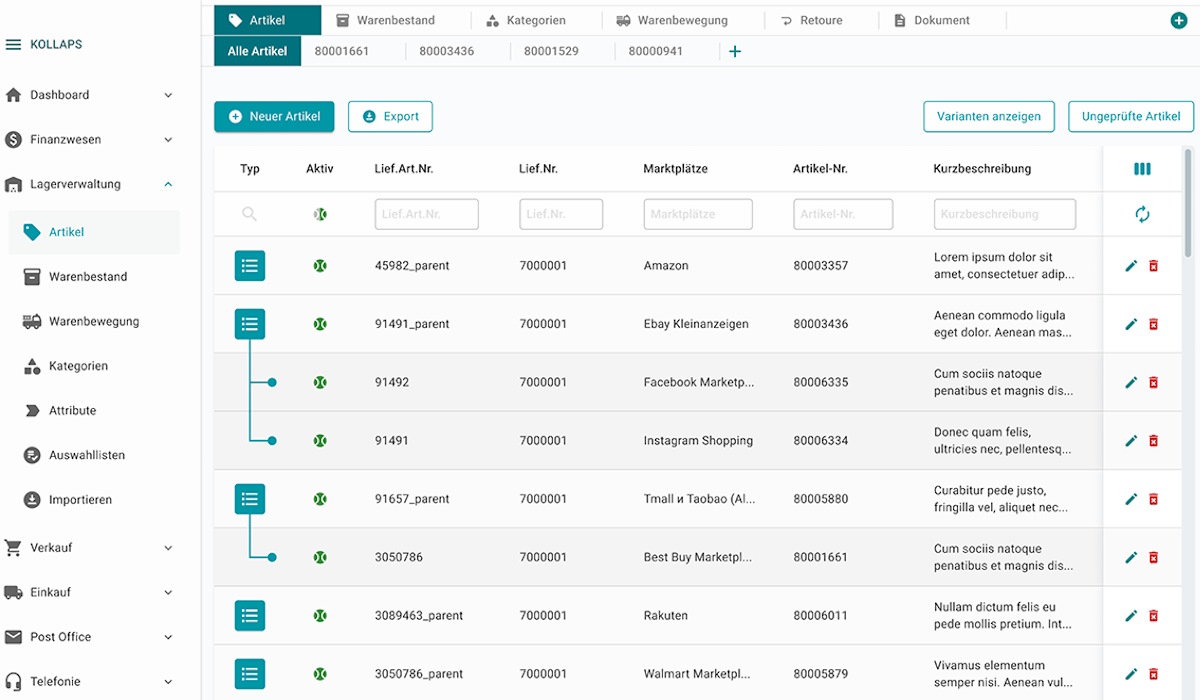
Task: Expand the Verkauf sidebar menu
Action: click(x=168, y=548)
